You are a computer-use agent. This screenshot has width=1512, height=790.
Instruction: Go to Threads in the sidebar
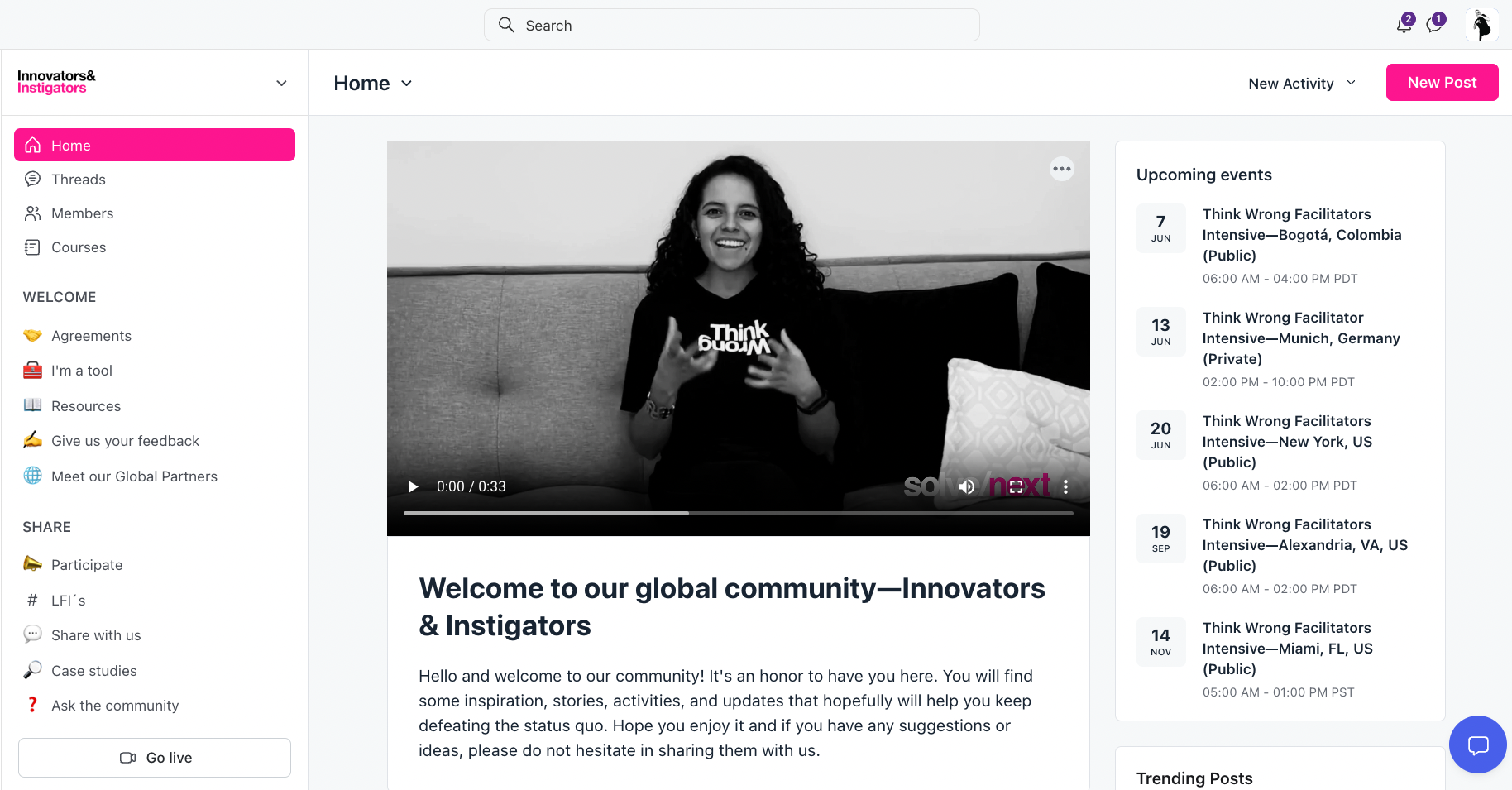(79, 180)
